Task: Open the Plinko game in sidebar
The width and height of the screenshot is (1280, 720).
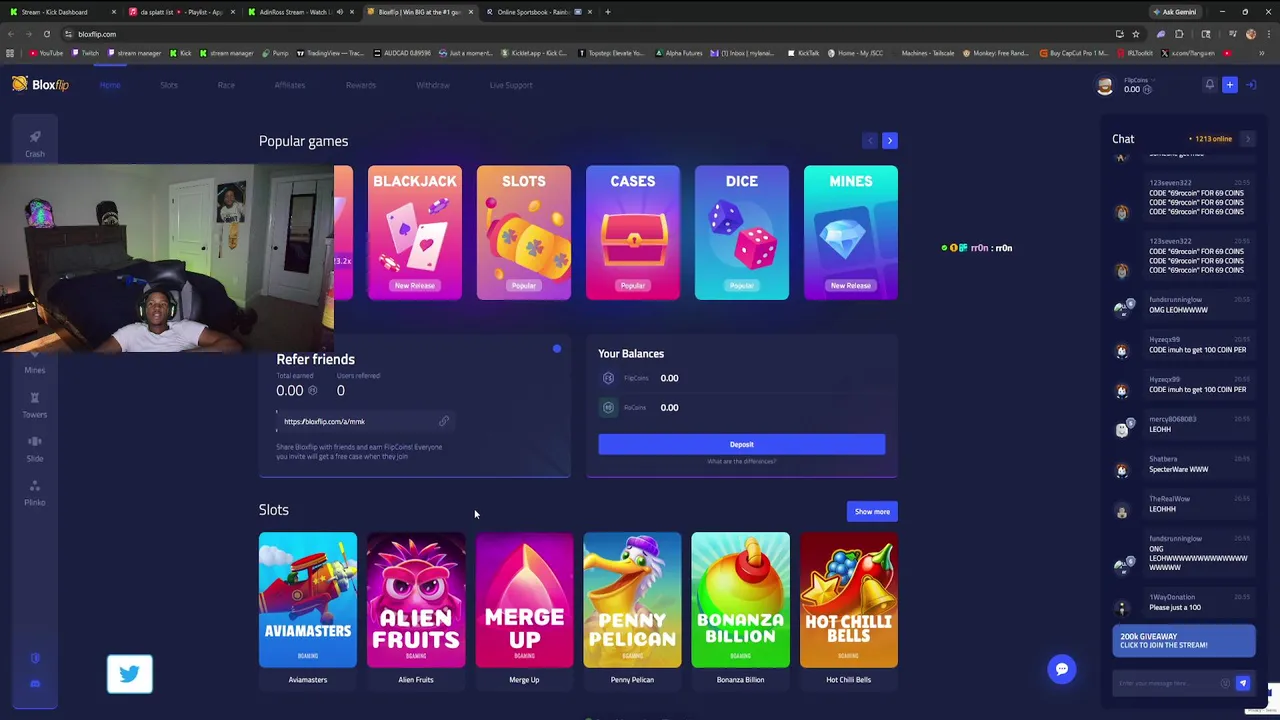Action: pyautogui.click(x=35, y=493)
